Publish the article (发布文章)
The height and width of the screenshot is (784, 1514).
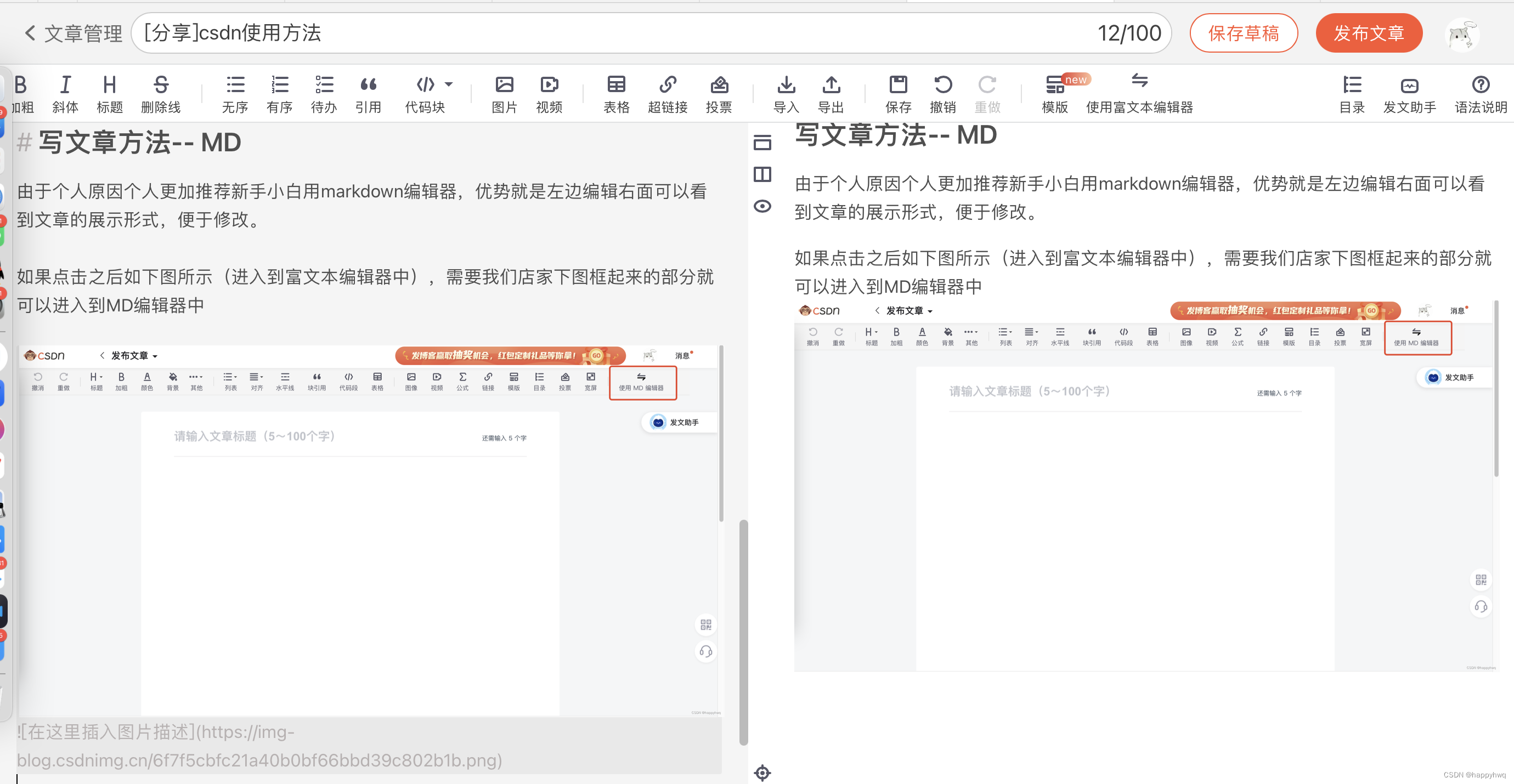(1369, 33)
